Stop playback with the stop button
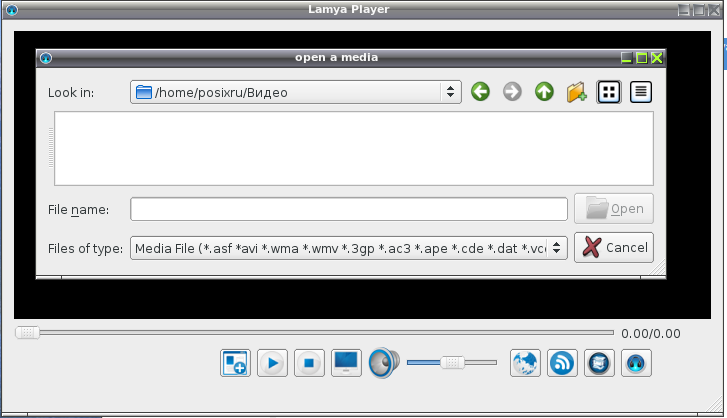The image size is (727, 418). (309, 363)
